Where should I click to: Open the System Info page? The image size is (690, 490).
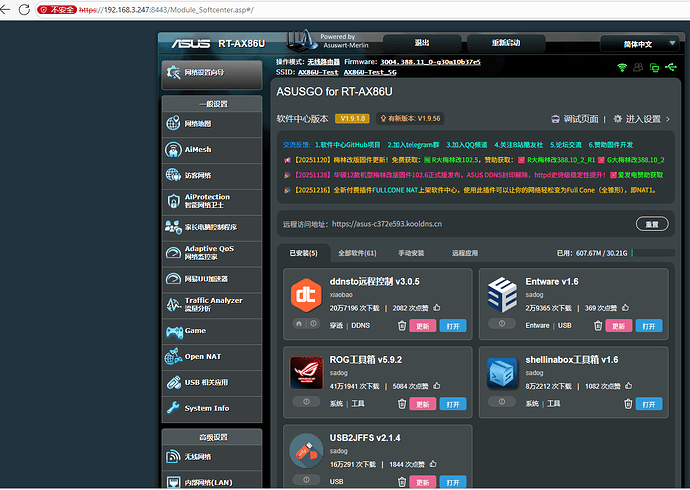click(212, 409)
